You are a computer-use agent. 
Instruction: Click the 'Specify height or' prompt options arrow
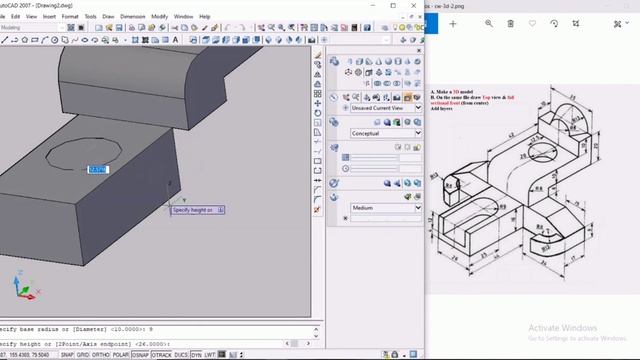(220, 210)
